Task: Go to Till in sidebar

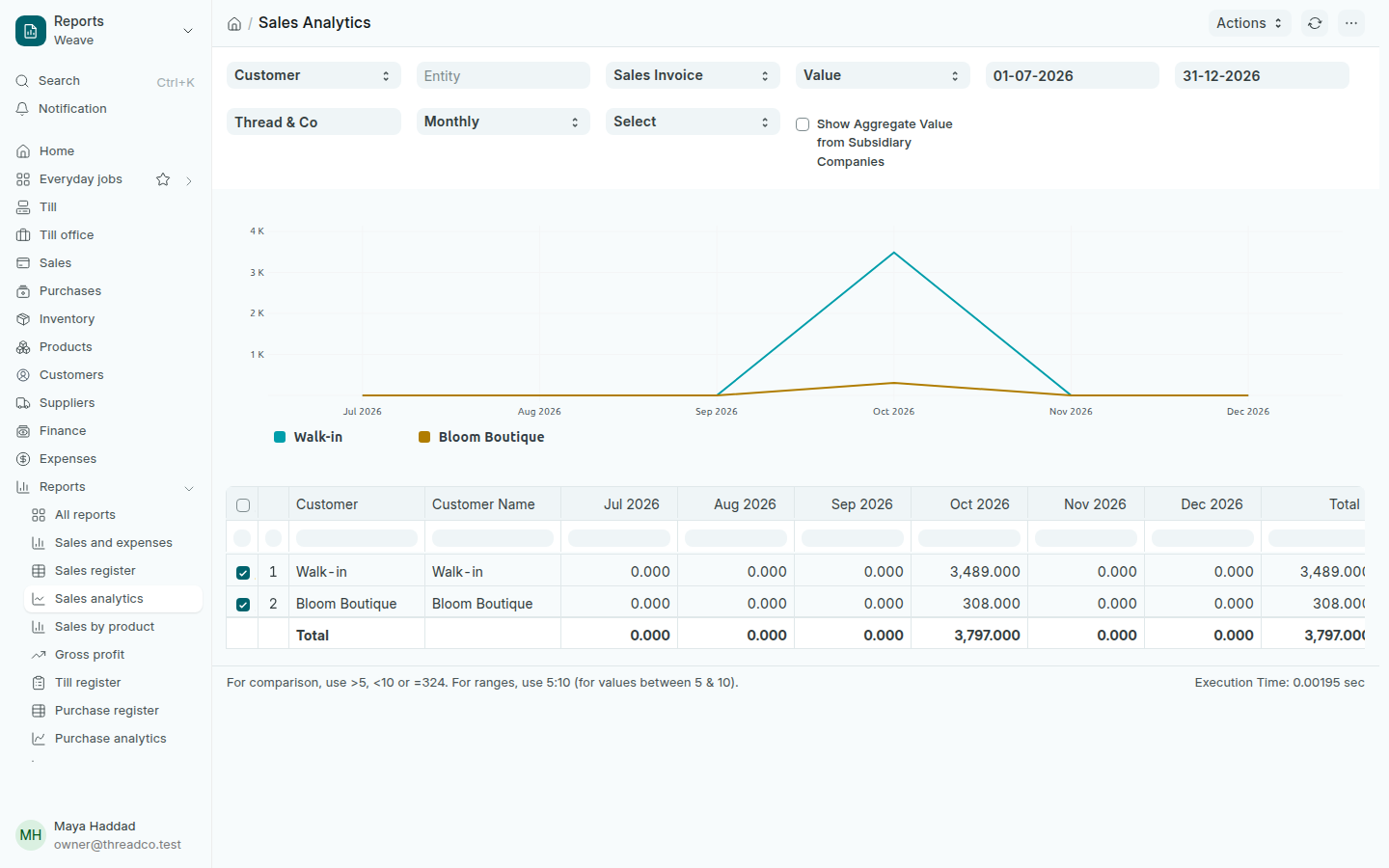Action: coord(105,207)
